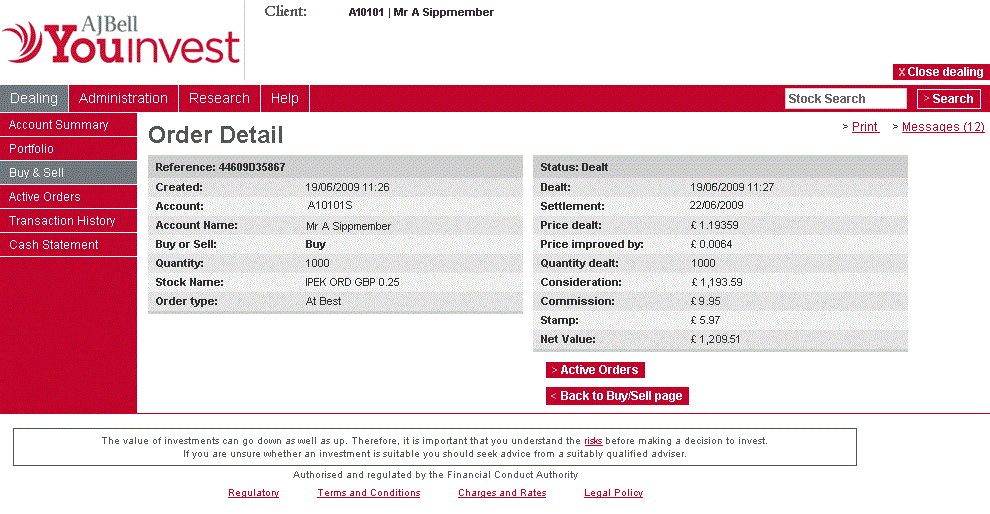This screenshot has height=514, width=990.
Task: Click the Close dealing button
Action: [x=940, y=72]
